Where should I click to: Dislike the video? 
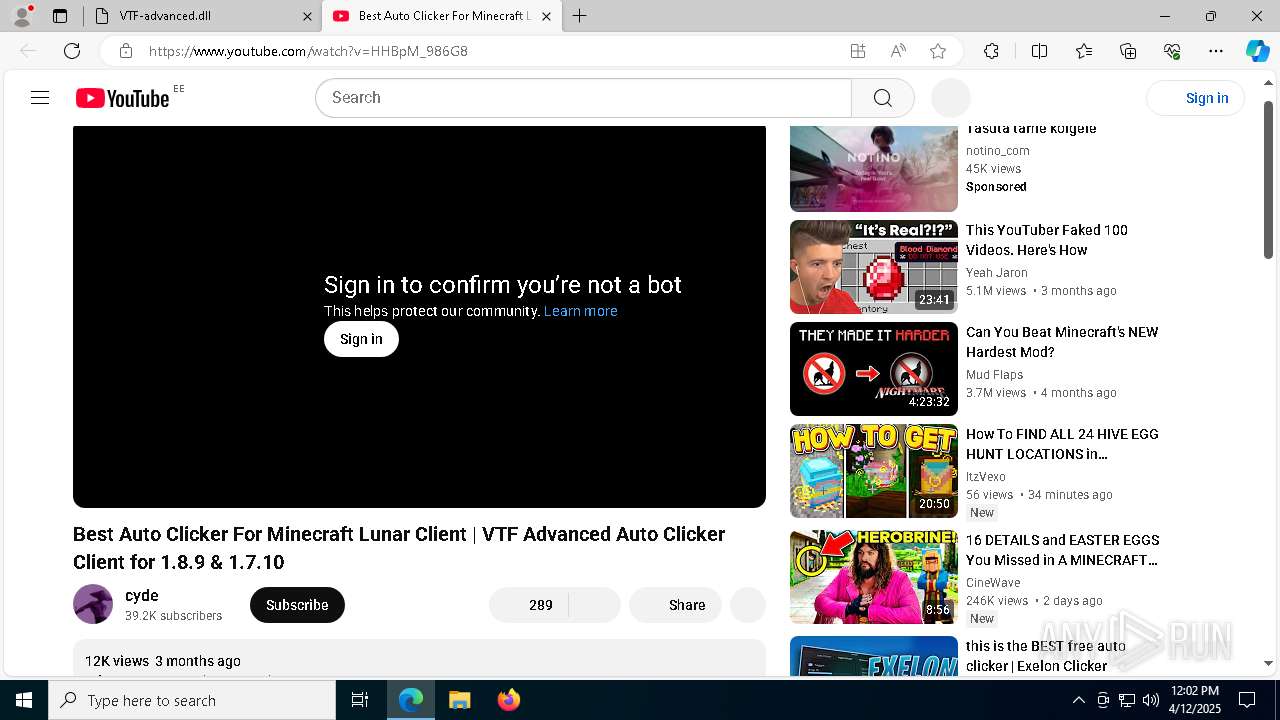tap(595, 605)
